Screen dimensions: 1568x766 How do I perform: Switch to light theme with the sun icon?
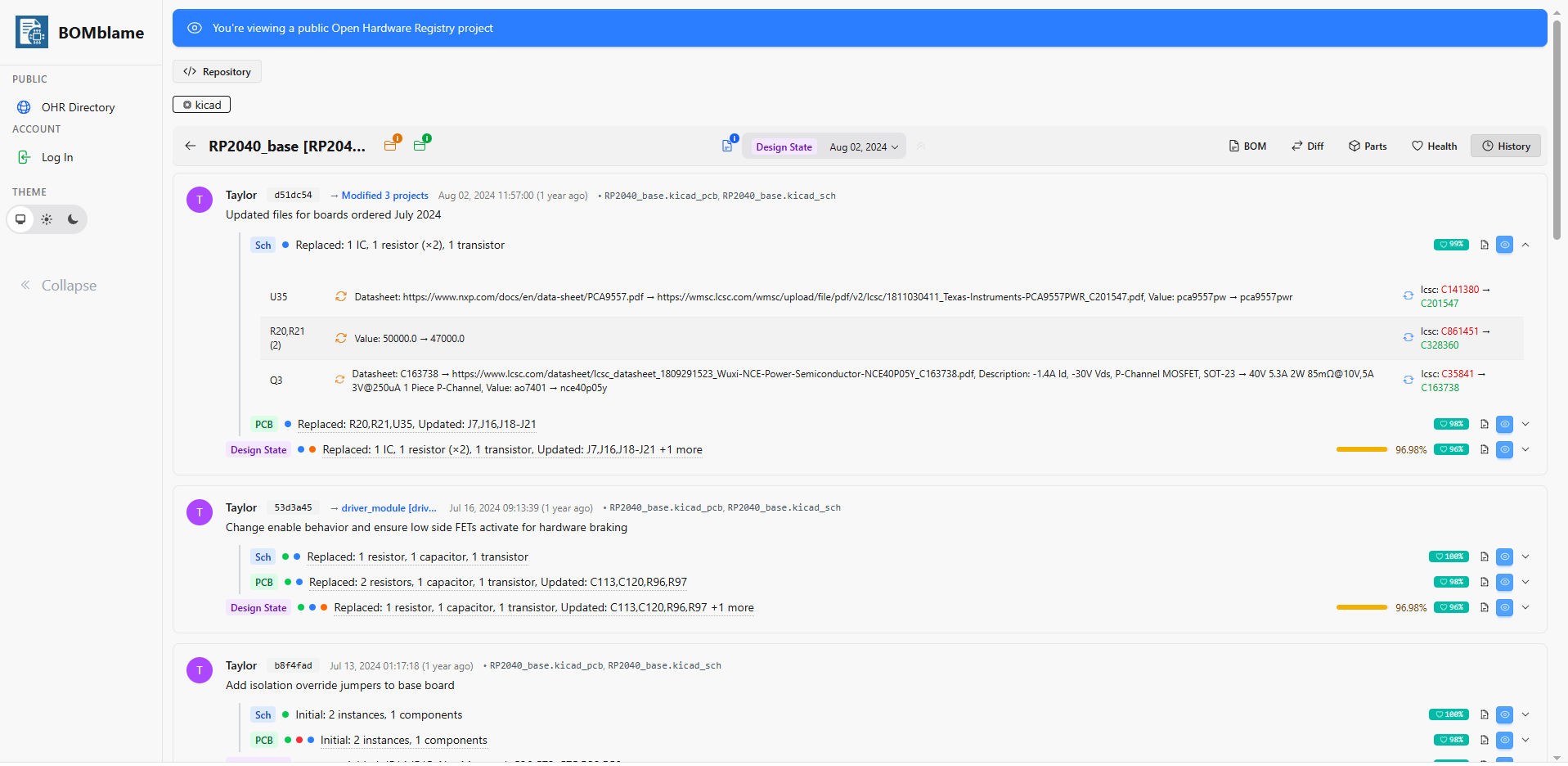coord(47,219)
